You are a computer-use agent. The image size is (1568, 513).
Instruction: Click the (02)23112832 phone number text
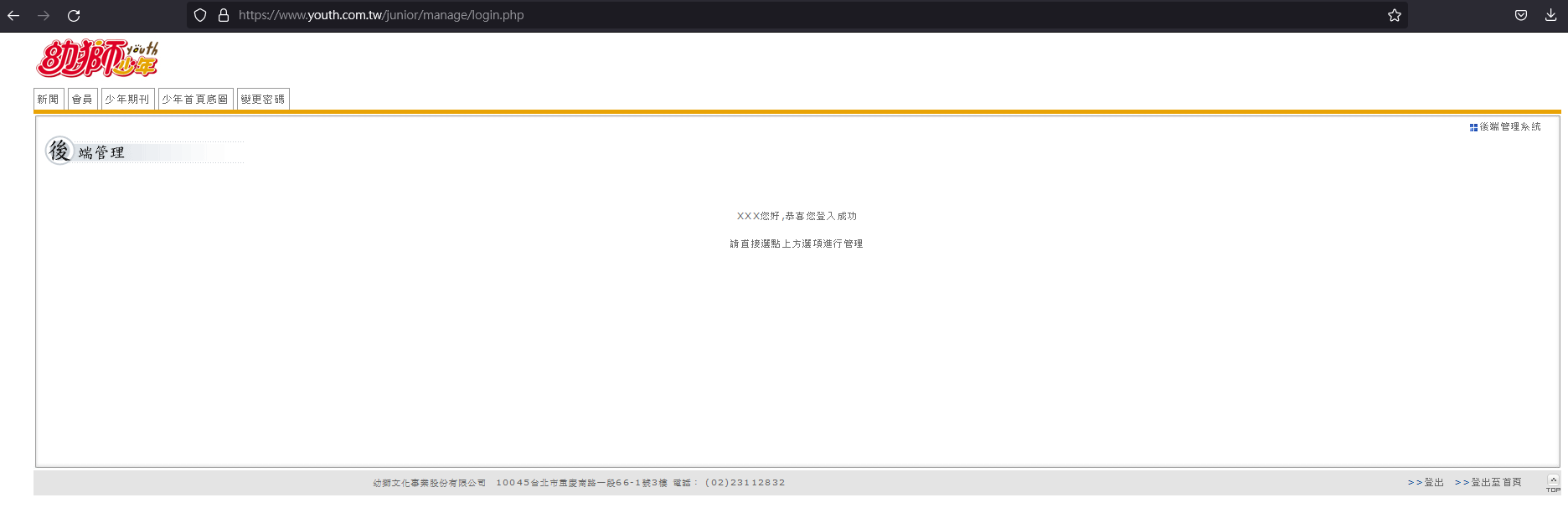tap(745, 483)
